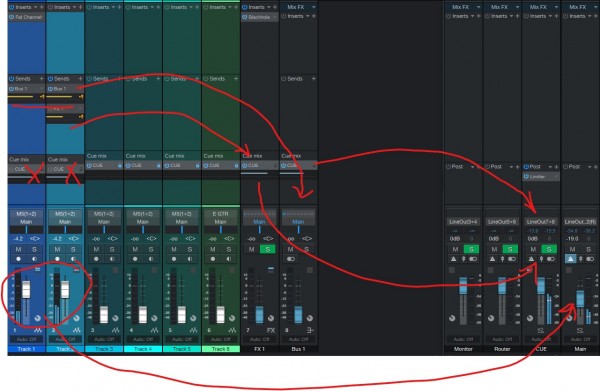Toggle input monitor on Track 1
The width and height of the screenshot is (600, 391).
(34, 259)
